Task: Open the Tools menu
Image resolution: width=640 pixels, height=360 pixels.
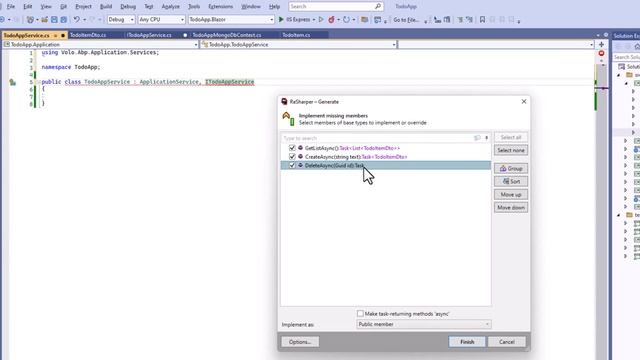Action: (194, 7)
